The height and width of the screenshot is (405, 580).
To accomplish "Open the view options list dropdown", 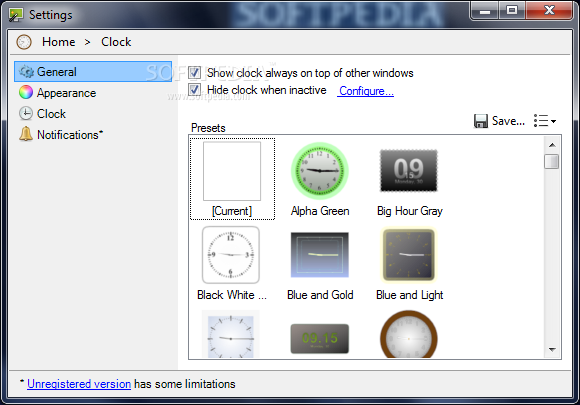I will [x=544, y=121].
